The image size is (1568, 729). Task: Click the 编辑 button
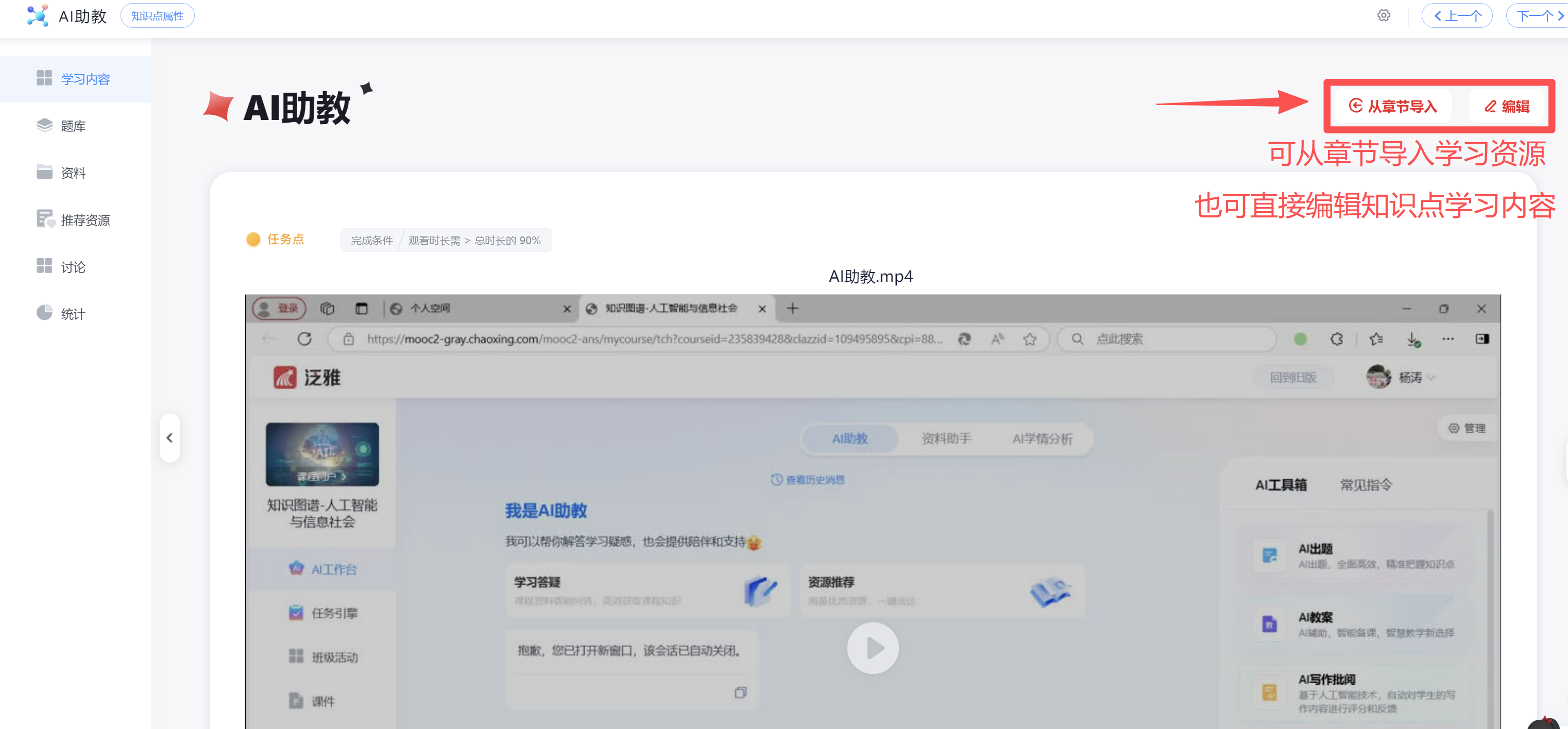coord(1507,106)
